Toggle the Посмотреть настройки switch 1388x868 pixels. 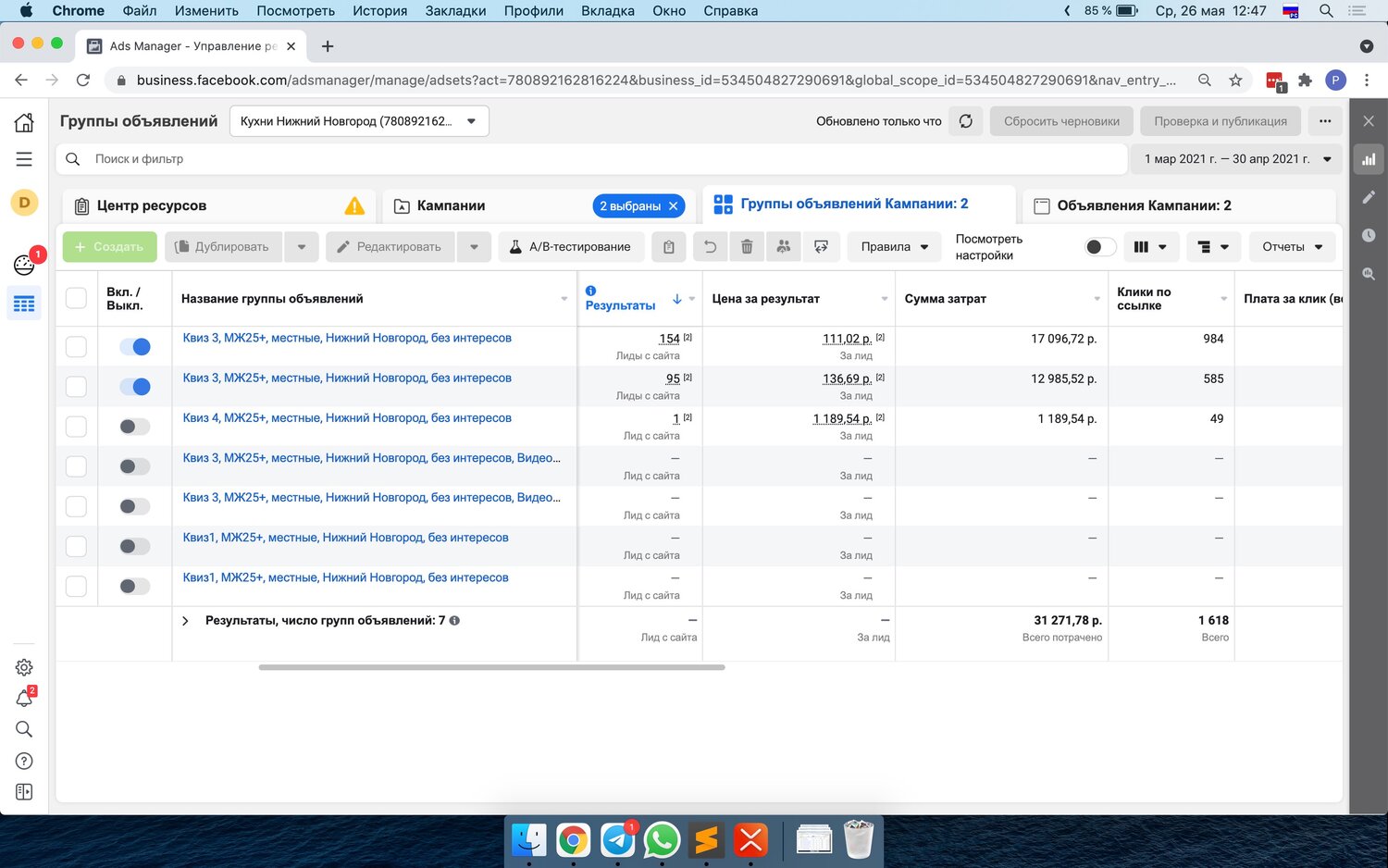(x=1099, y=247)
